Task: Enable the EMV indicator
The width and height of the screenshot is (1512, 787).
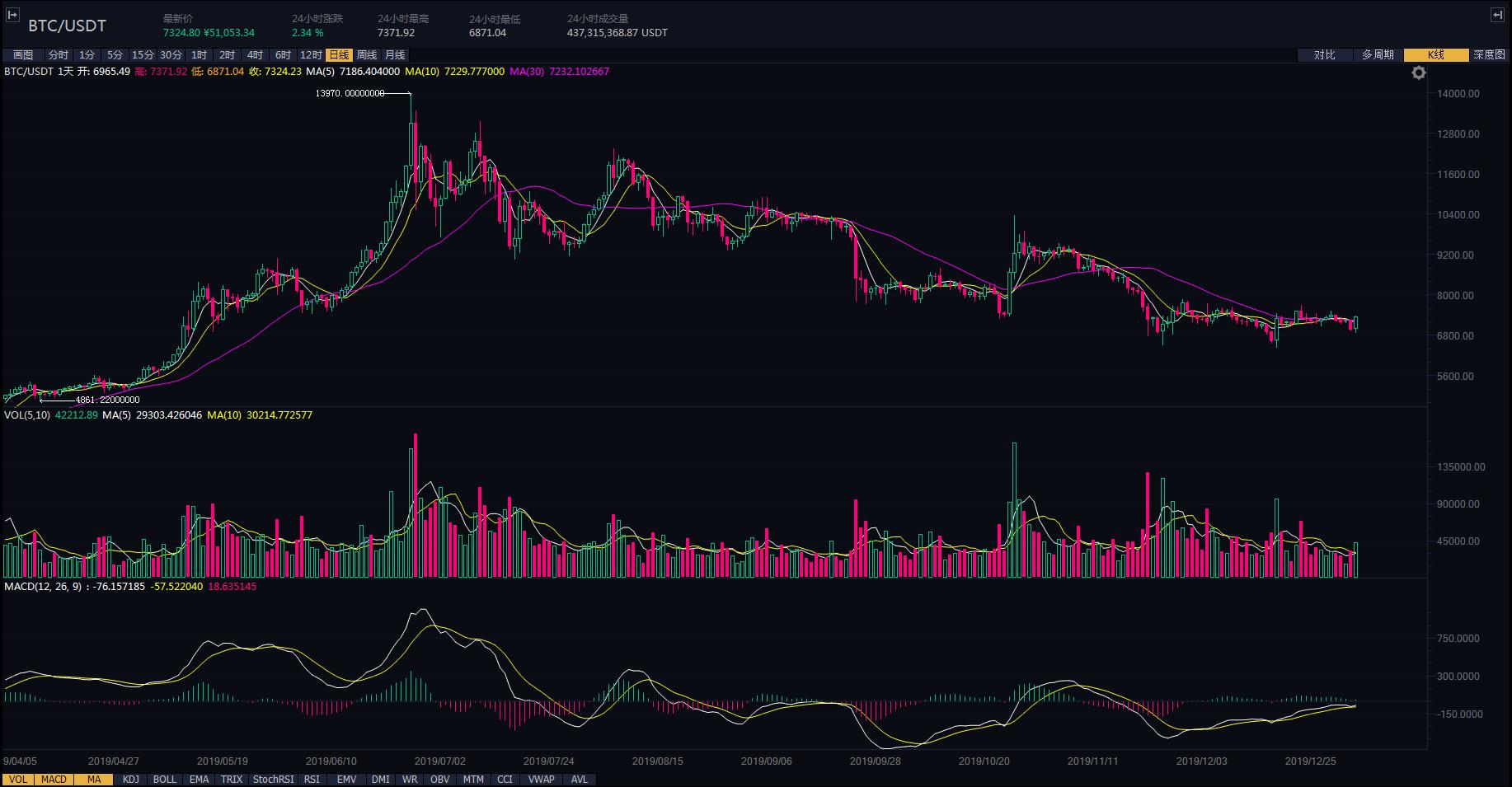Action: [x=347, y=780]
